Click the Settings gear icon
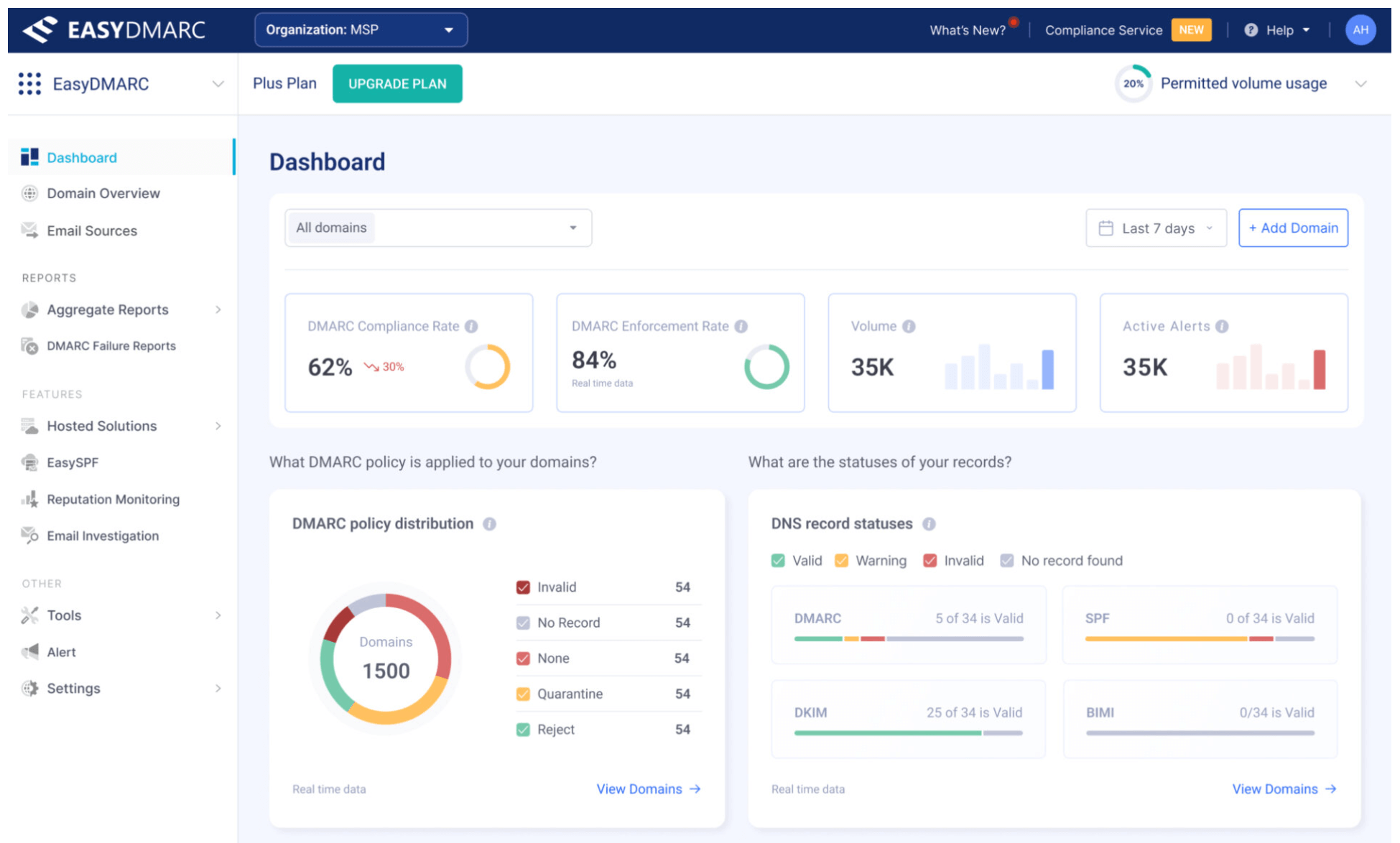 click(29, 688)
